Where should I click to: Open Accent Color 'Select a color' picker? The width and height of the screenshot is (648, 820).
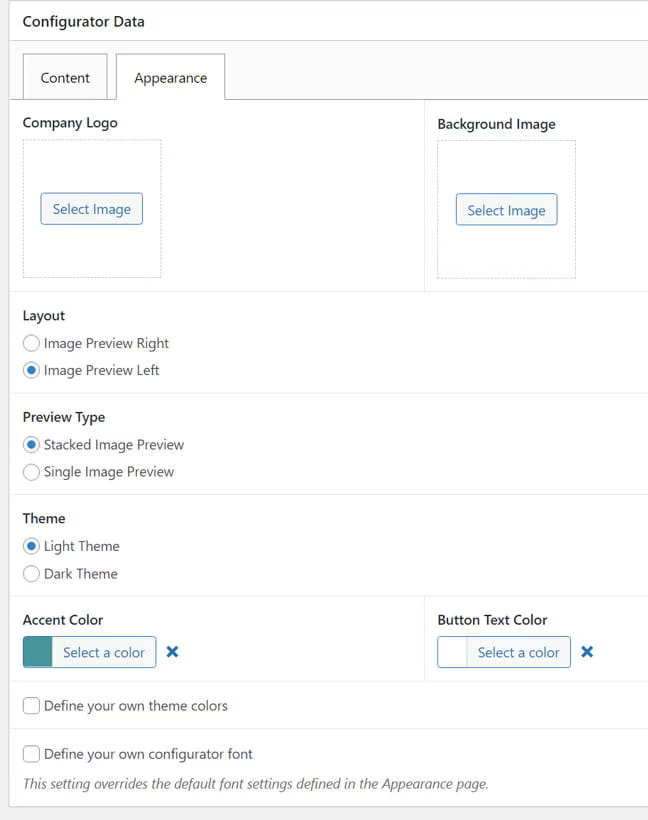point(103,652)
